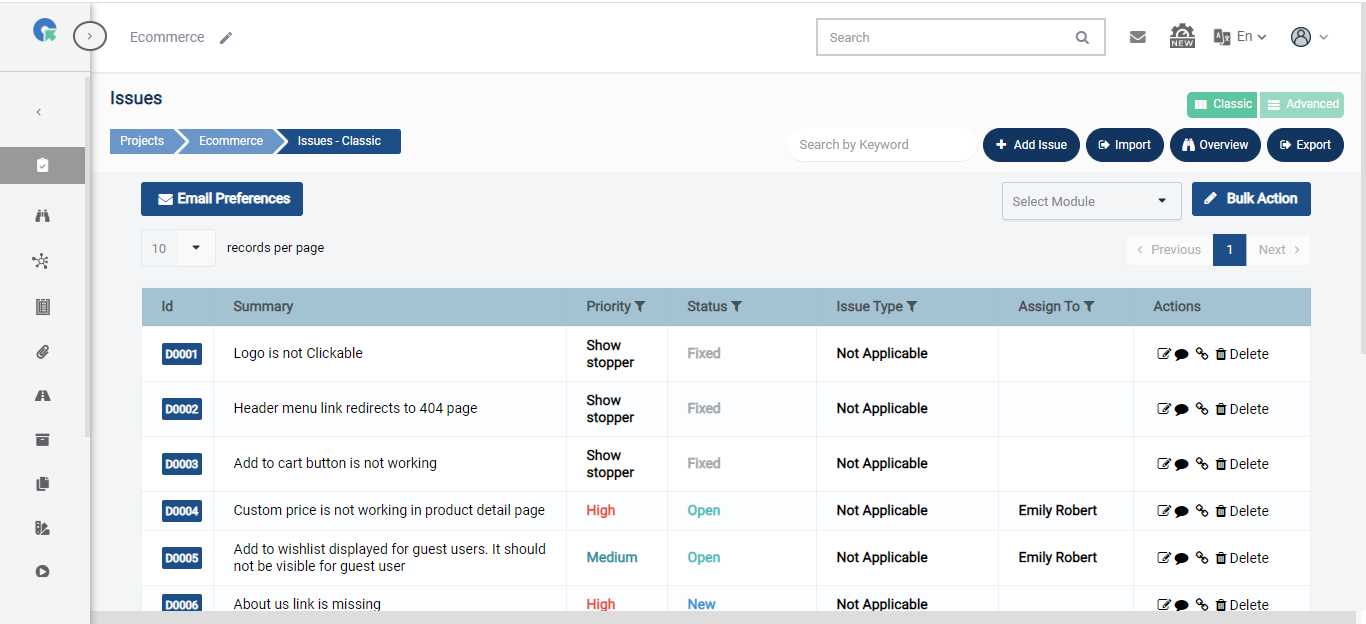Open comments for issue D0005
The image size is (1366, 624).
coord(1181,558)
